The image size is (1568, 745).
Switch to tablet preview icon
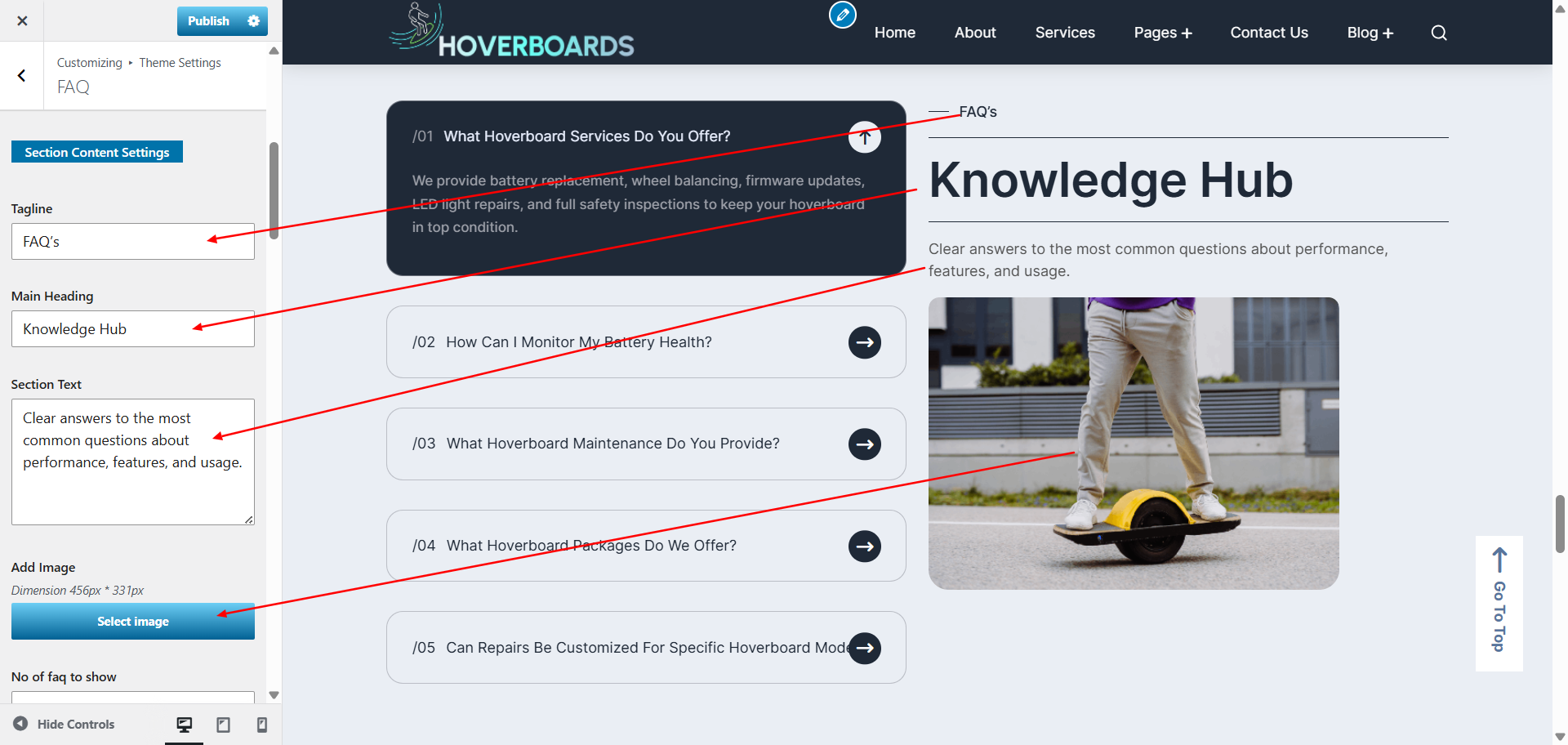pos(223,725)
